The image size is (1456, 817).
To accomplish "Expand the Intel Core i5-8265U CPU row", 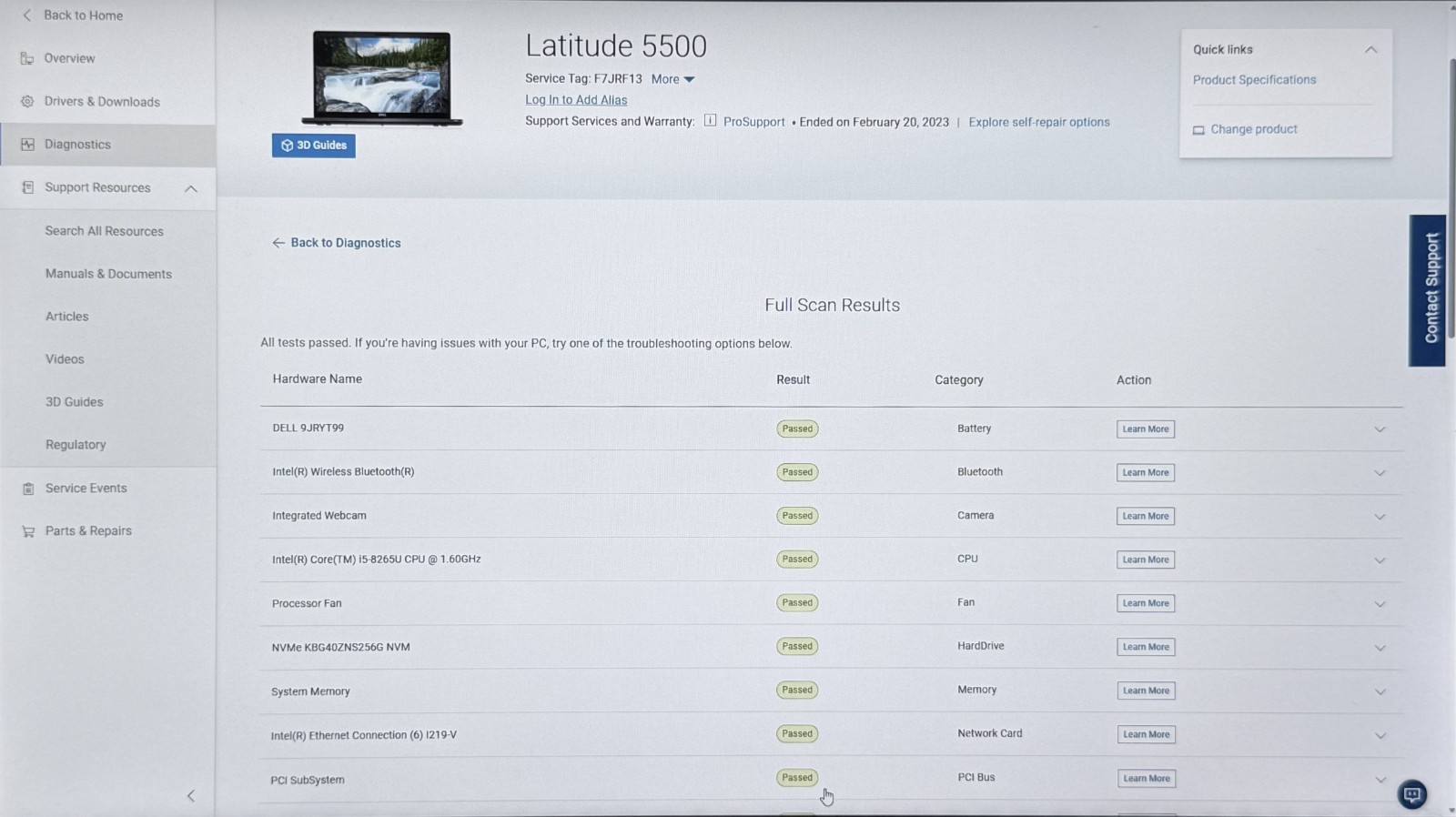I will (x=1380, y=560).
